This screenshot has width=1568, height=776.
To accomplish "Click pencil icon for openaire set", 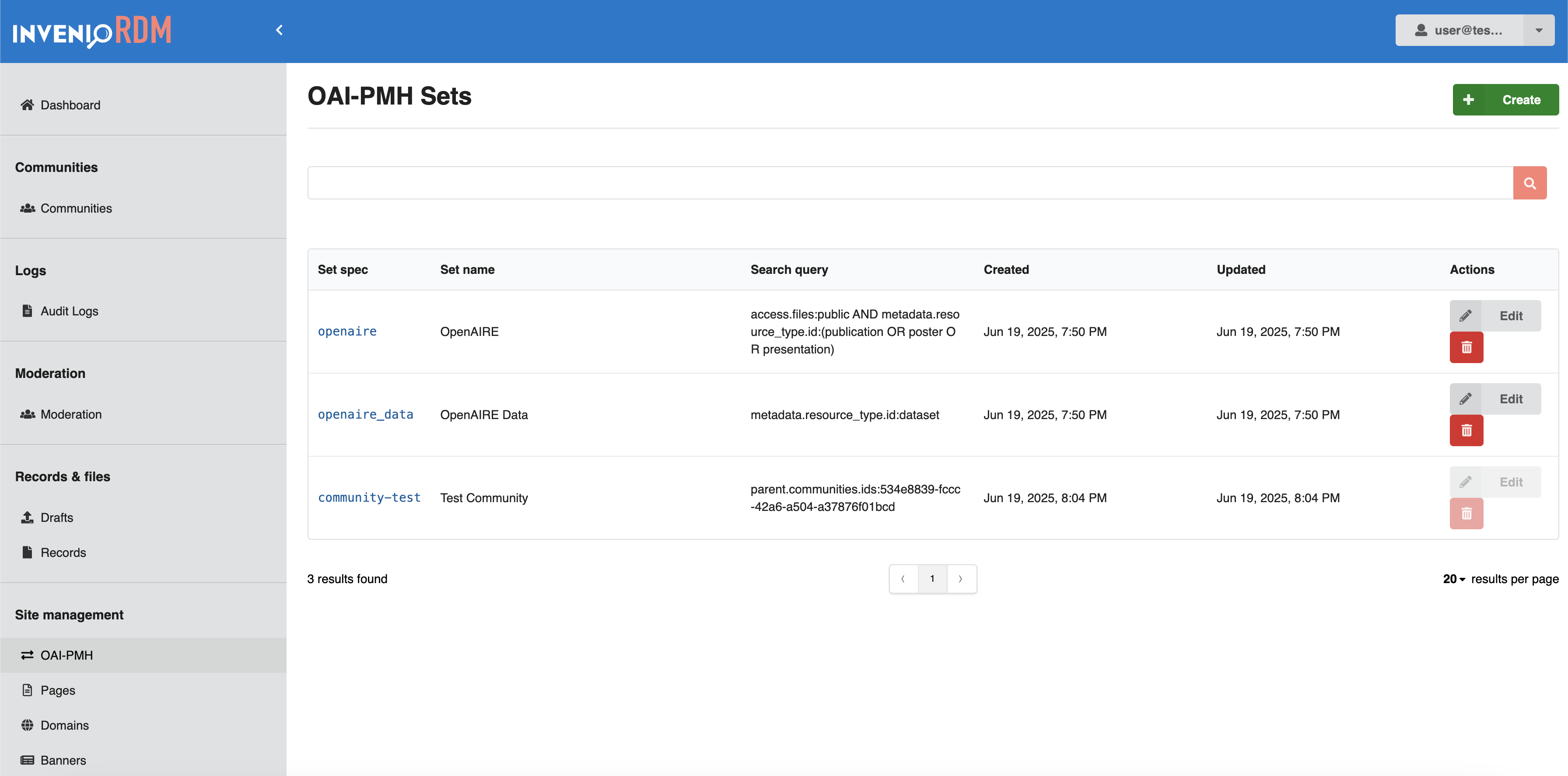I will [x=1465, y=315].
